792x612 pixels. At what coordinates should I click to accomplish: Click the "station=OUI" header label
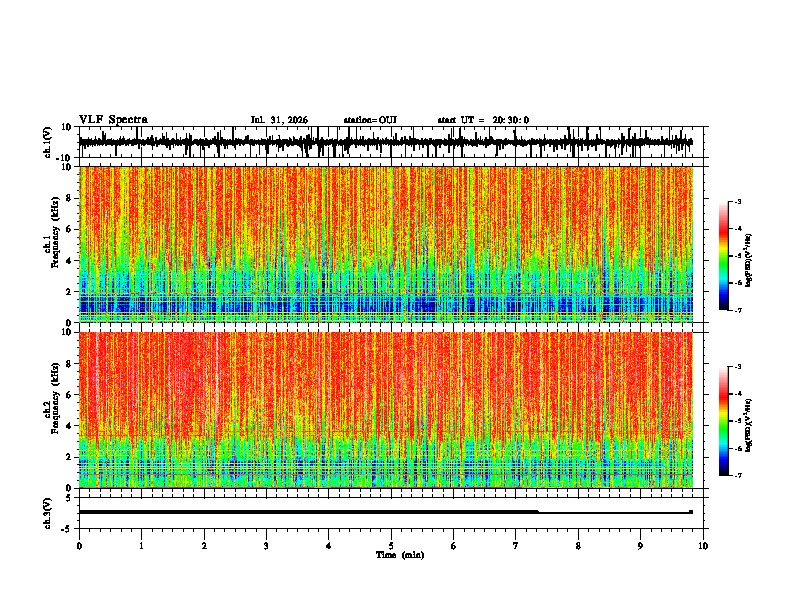[x=370, y=120]
